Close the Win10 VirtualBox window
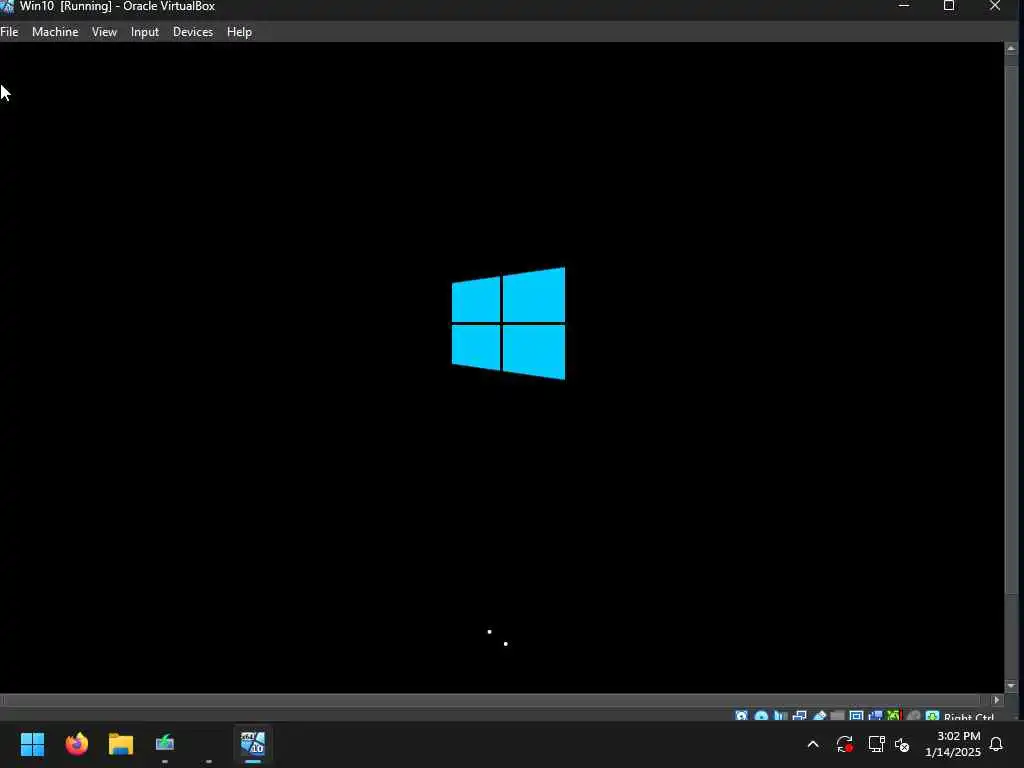The image size is (1024, 768). click(x=995, y=6)
